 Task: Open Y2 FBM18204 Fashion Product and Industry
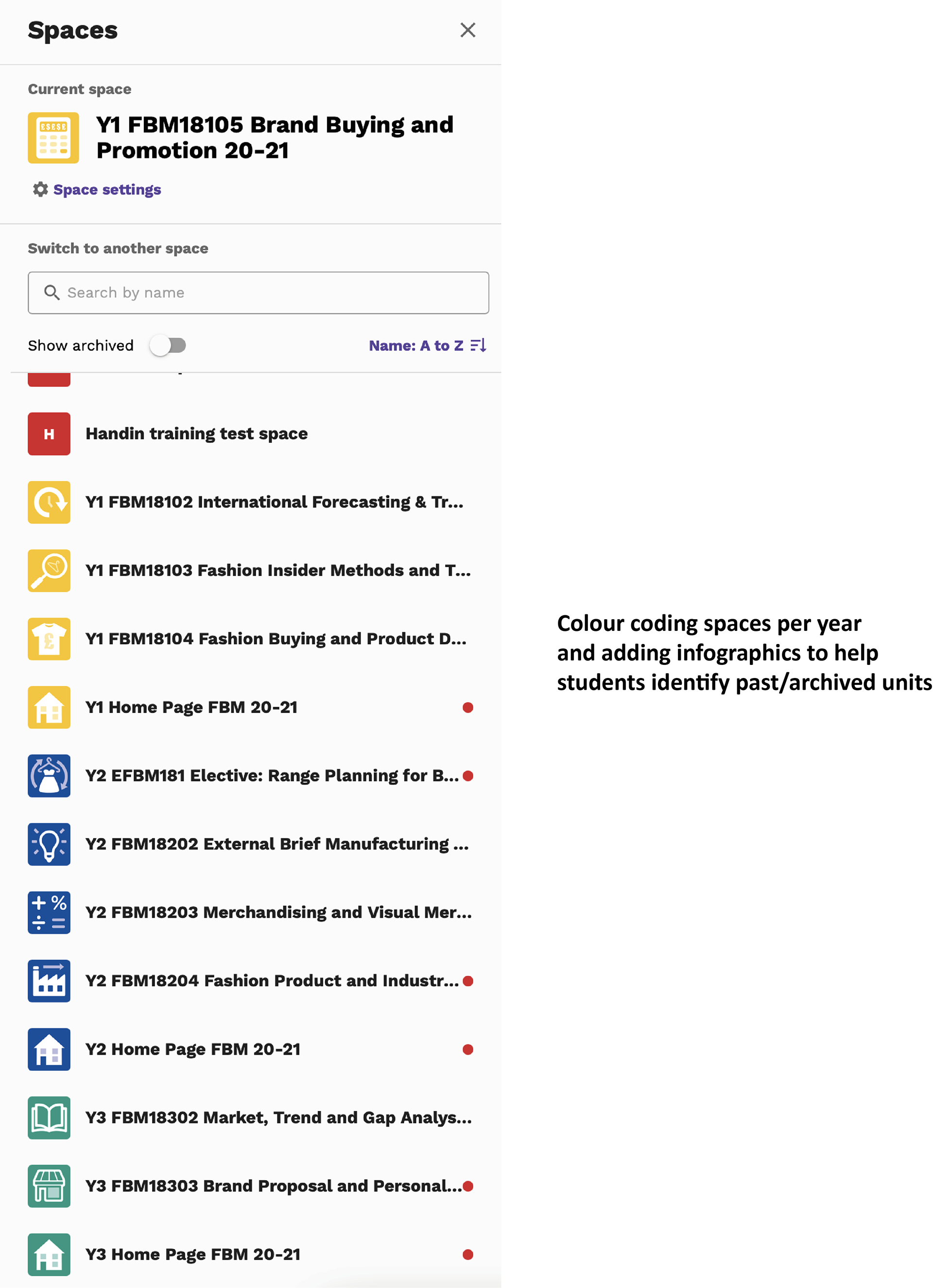click(272, 981)
